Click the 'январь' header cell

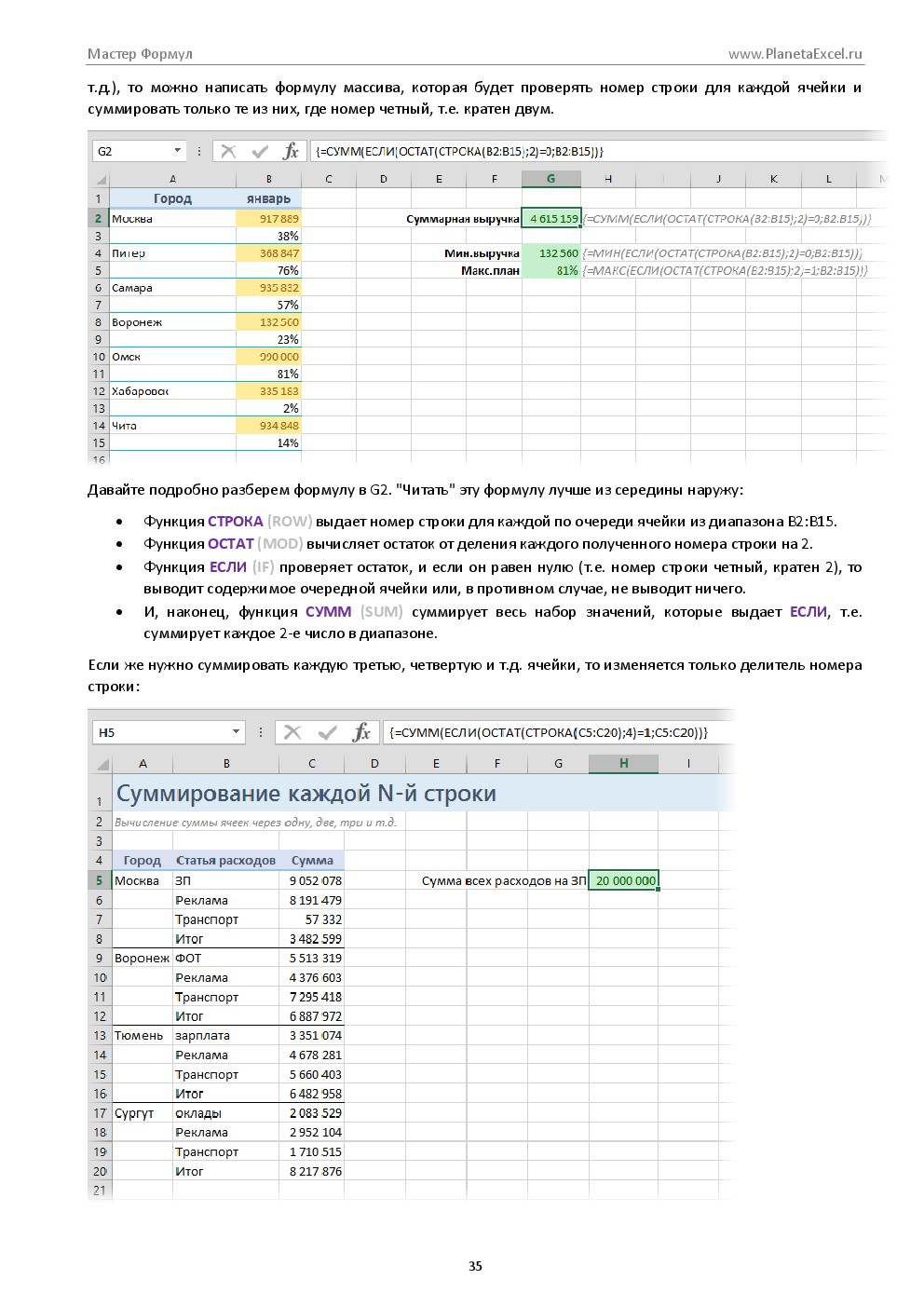[268, 198]
